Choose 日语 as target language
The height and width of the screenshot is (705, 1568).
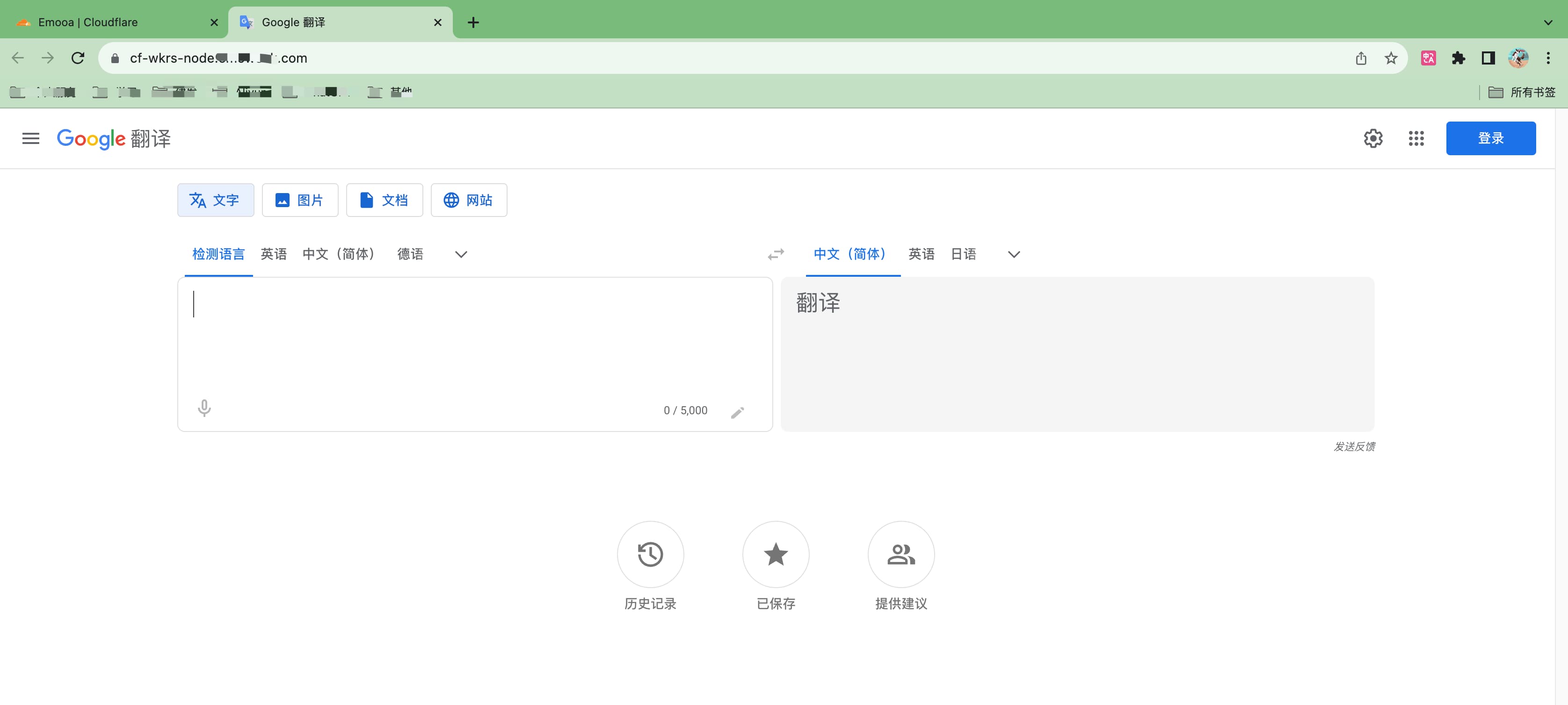point(964,254)
